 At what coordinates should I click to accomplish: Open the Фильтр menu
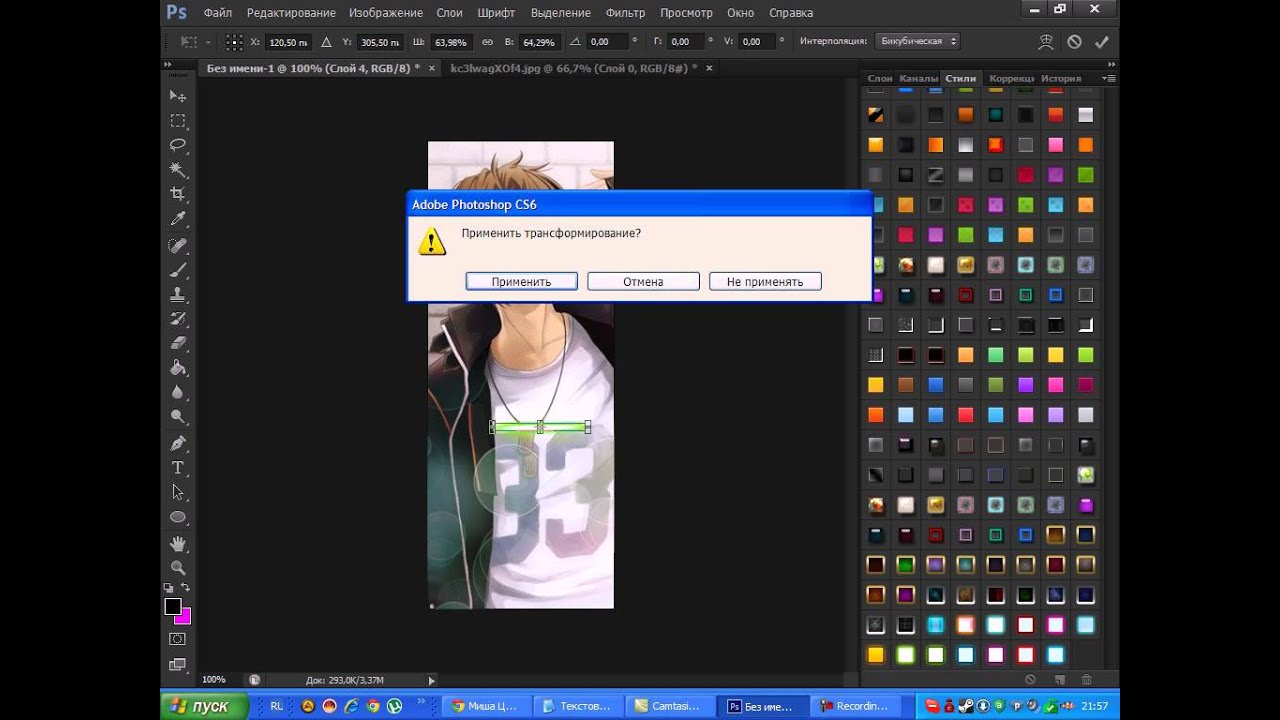click(626, 13)
